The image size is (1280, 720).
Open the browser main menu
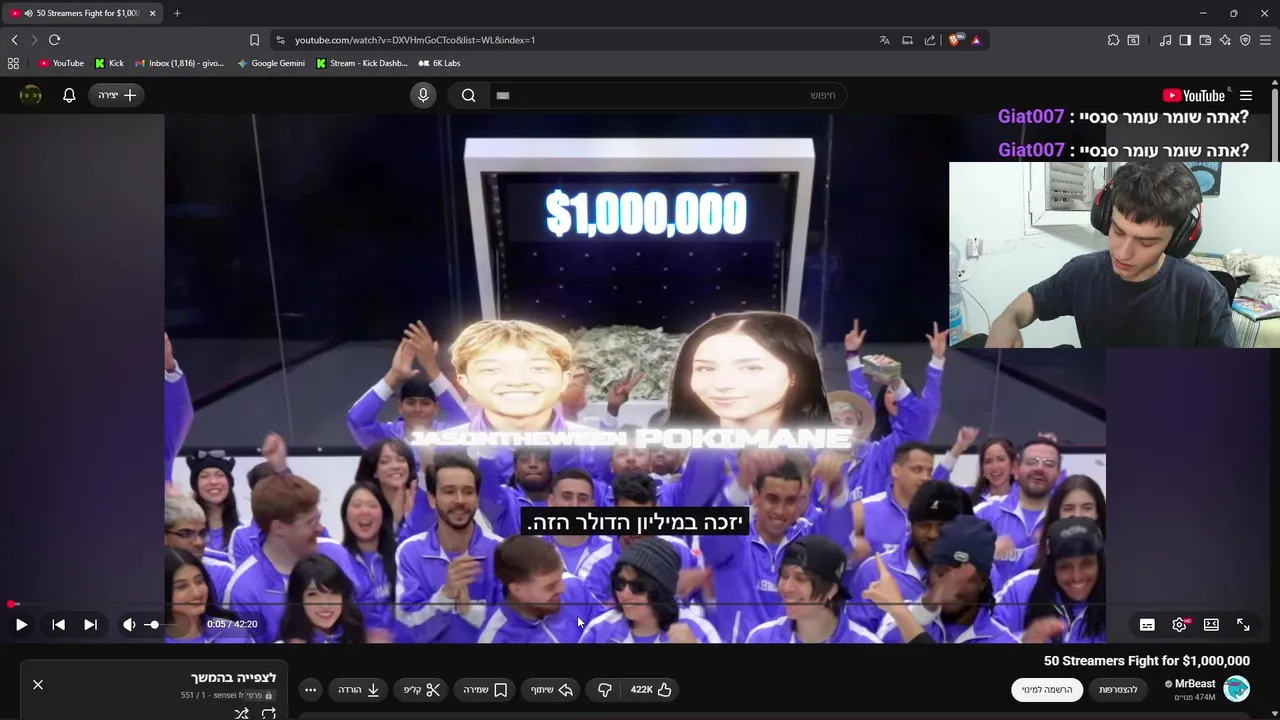click(1265, 40)
